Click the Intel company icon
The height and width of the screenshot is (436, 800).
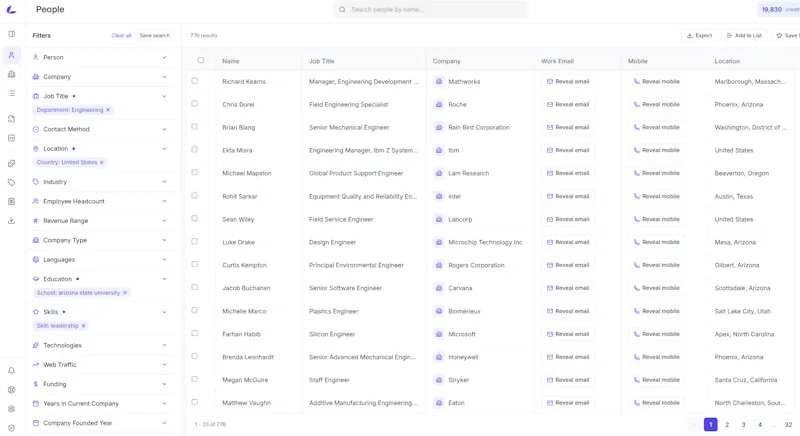(439, 196)
